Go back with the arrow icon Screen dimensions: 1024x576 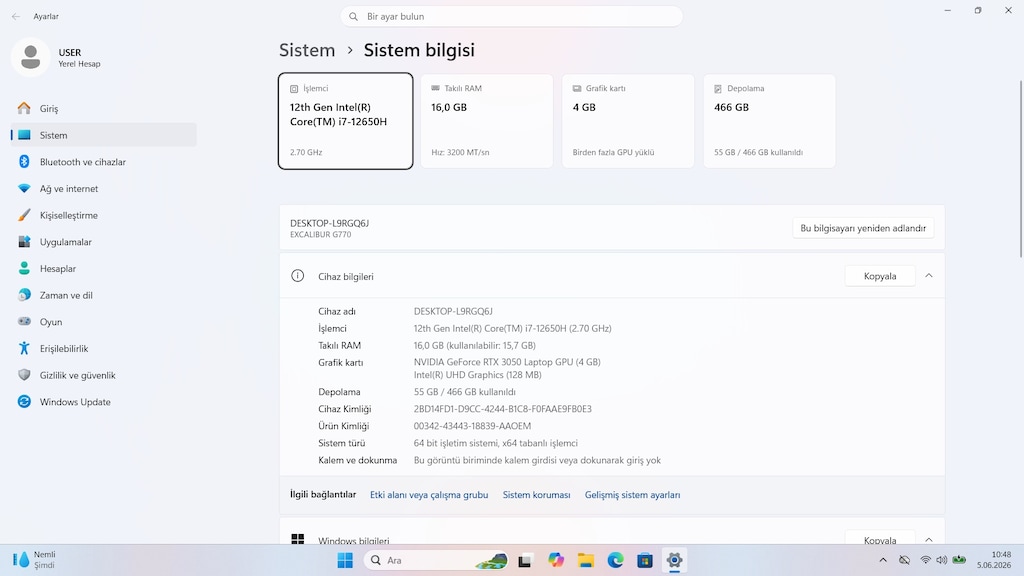tap(16, 16)
